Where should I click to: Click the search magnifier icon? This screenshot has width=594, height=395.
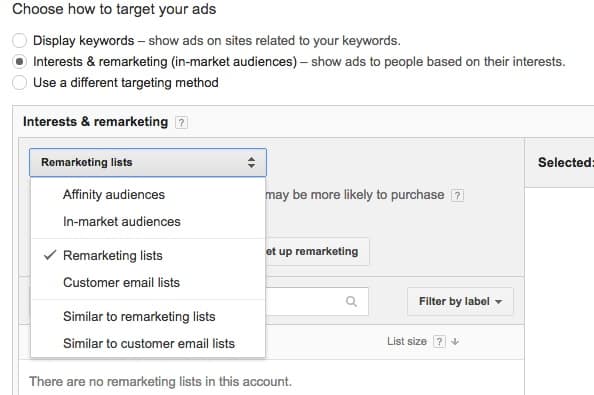point(351,301)
